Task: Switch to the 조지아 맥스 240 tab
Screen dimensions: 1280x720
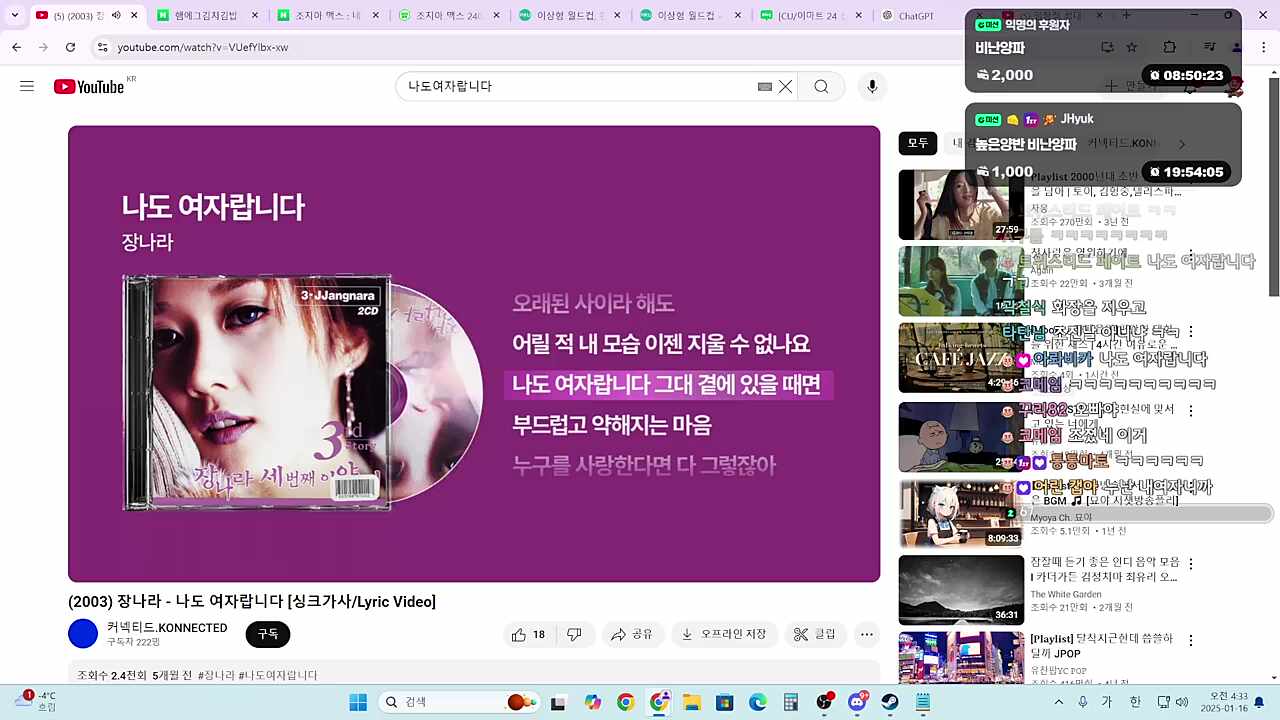Action: click(x=447, y=16)
